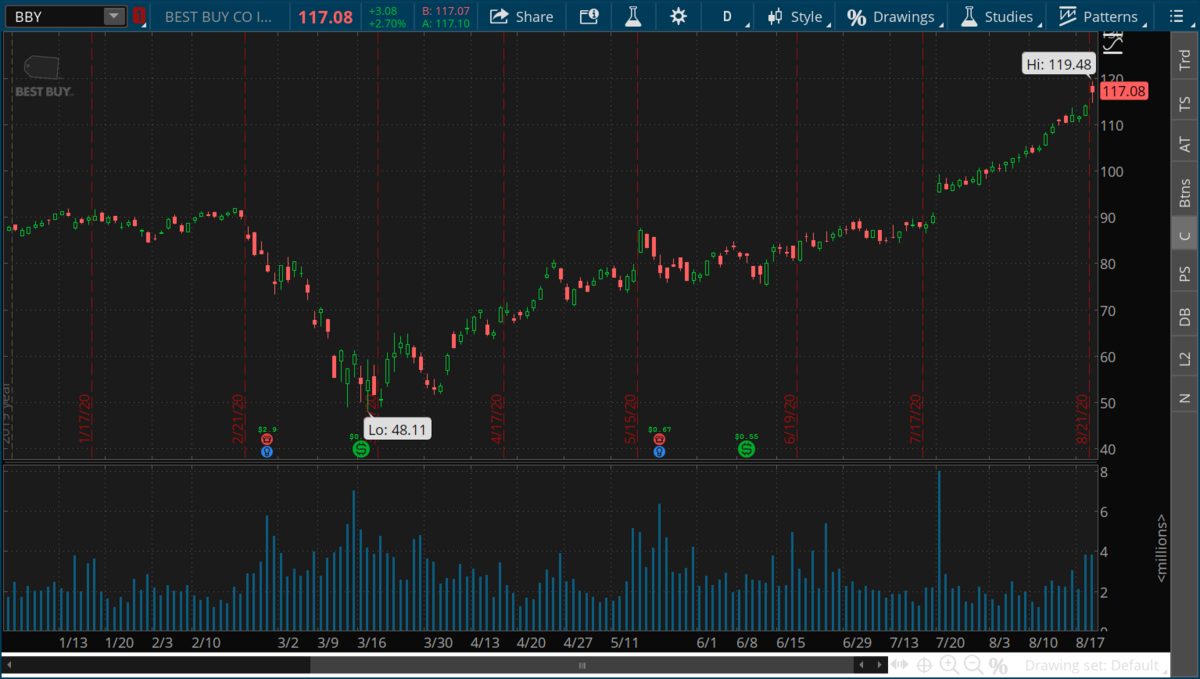This screenshot has width=1200, height=679.
Task: Click the B: 117.07 bid value
Action: click(x=446, y=10)
